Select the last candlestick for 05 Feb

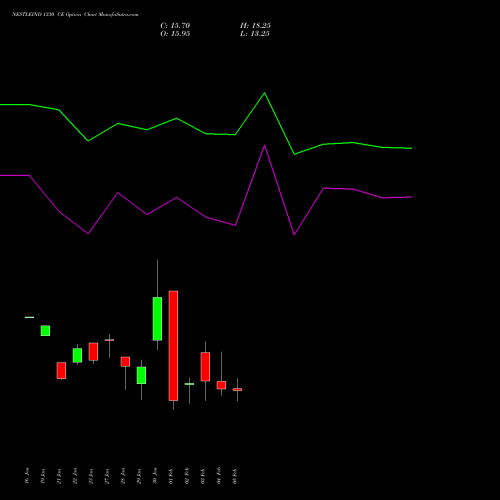coord(237,389)
